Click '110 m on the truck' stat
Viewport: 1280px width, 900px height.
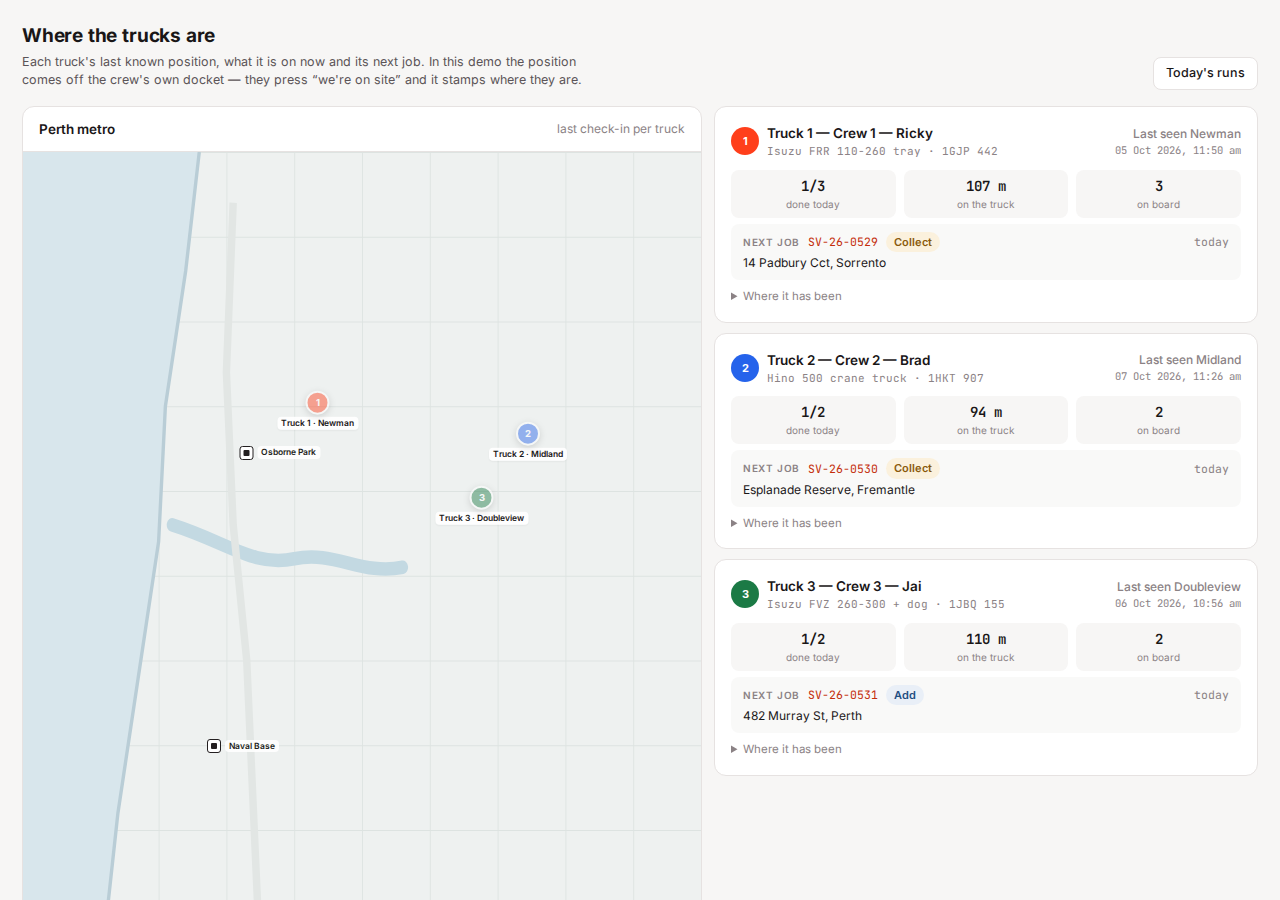(986, 647)
